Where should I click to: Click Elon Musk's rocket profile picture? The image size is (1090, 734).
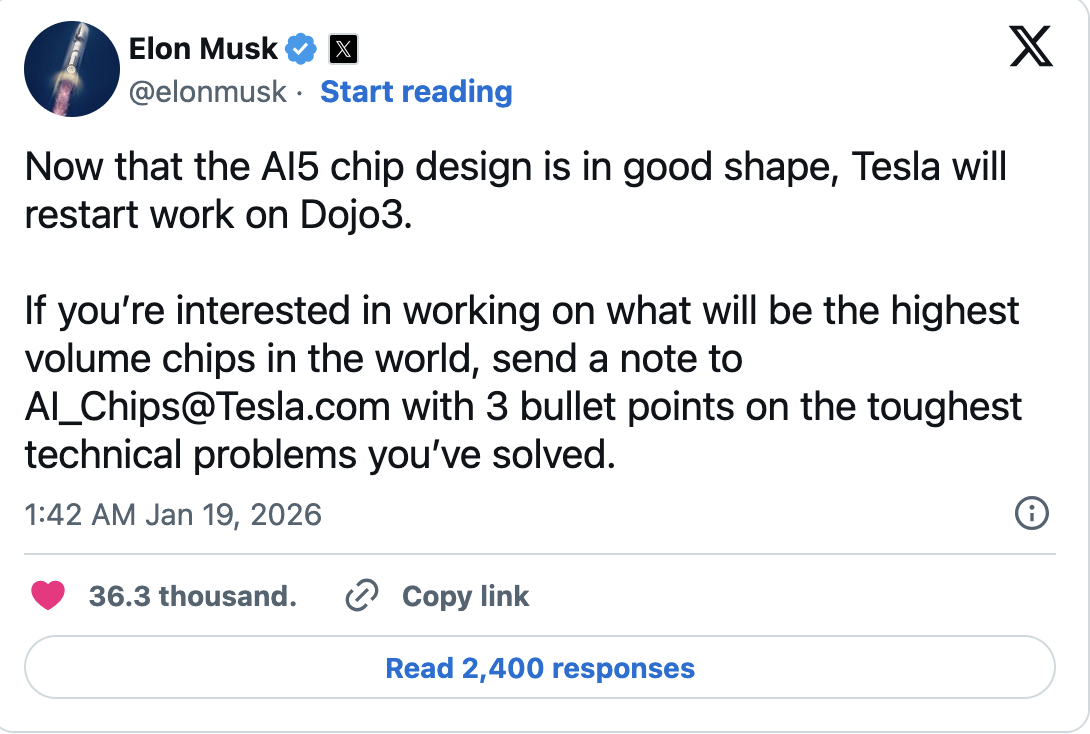(67, 68)
